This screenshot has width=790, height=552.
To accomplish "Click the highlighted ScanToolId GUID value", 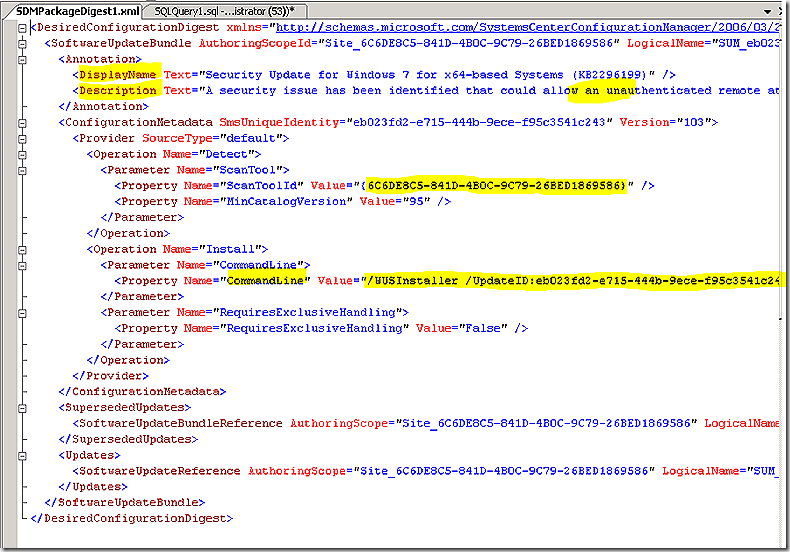I will (x=497, y=186).
